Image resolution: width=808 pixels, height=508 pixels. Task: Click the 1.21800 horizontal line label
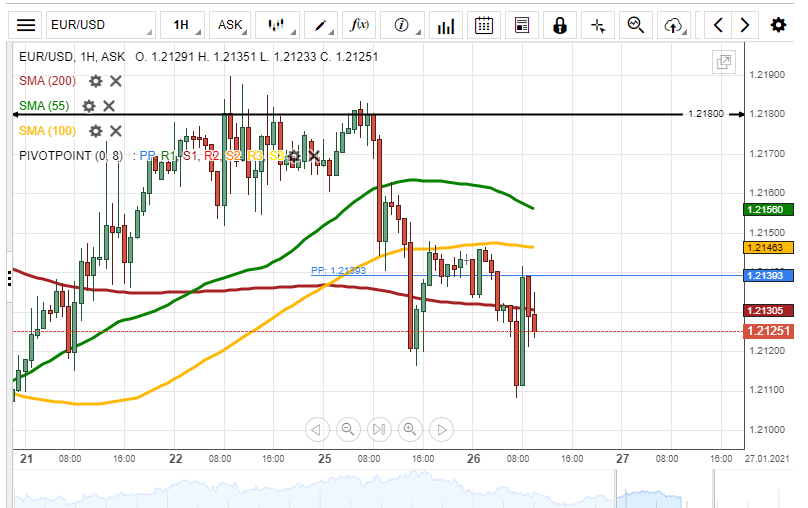[x=705, y=114]
